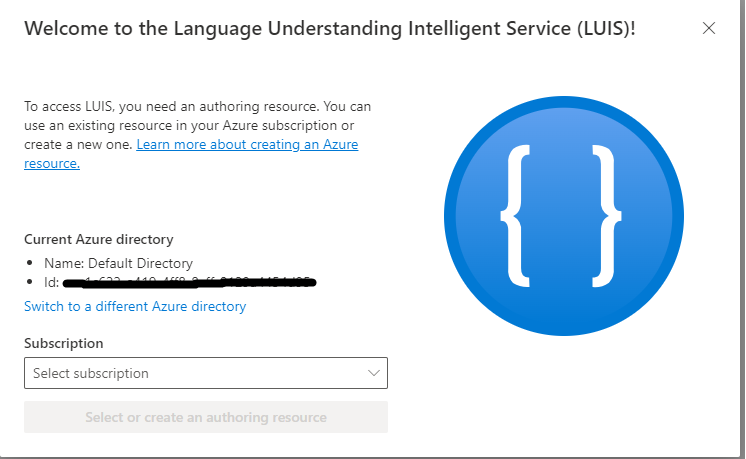Click the 'Select subscription' placeholder text
The image size is (746, 459).
pyautogui.click(x=91, y=373)
